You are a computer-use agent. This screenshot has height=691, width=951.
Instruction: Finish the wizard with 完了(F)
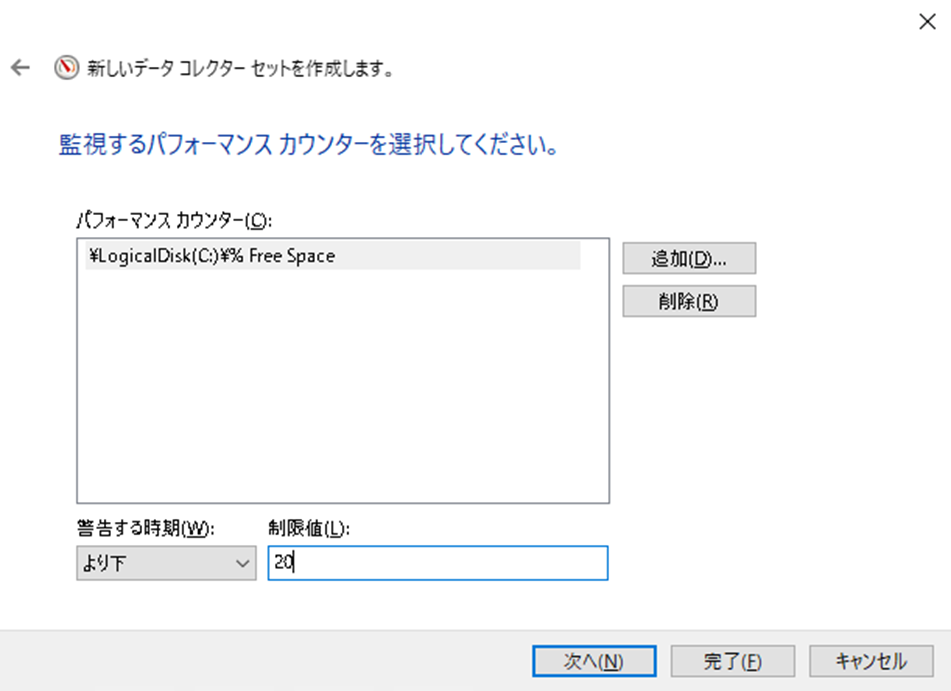click(732, 660)
